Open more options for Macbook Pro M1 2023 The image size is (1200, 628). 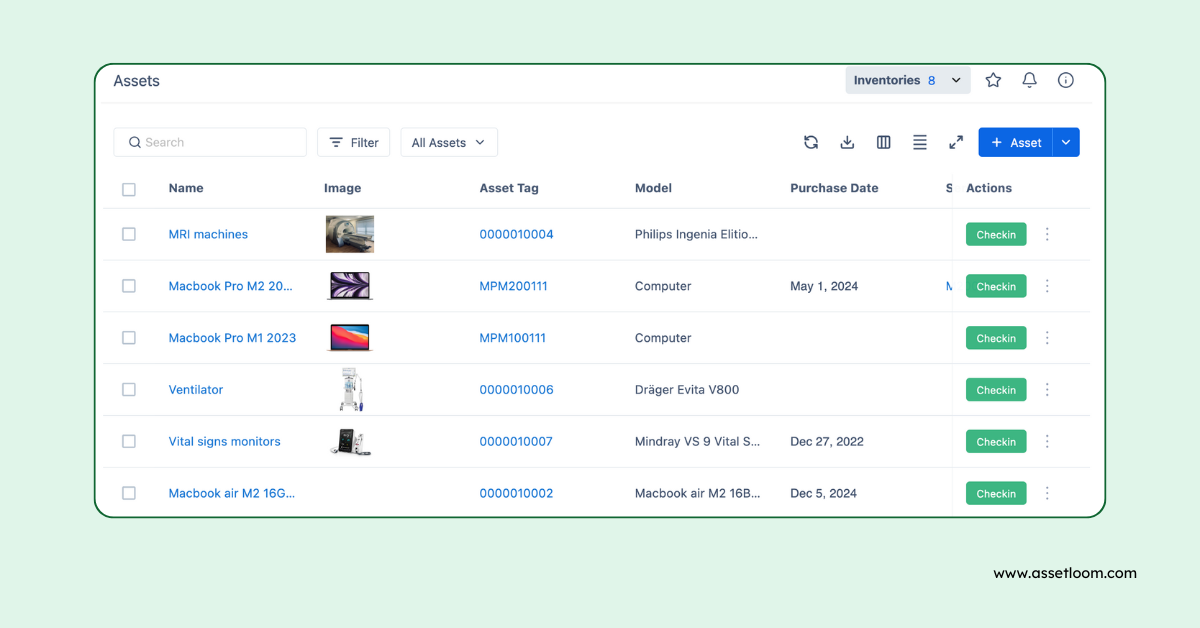tap(1047, 338)
